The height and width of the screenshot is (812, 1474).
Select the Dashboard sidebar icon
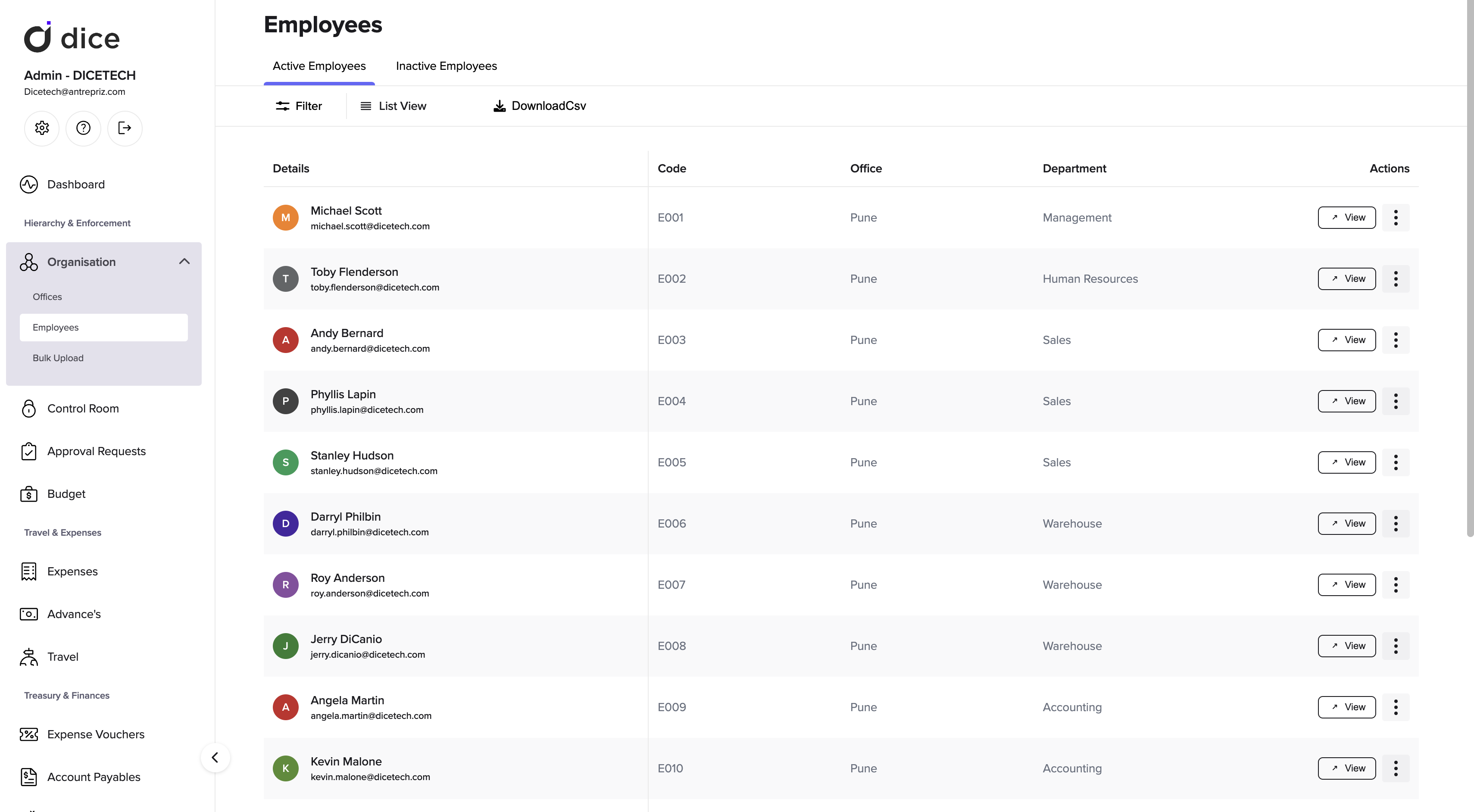point(29,184)
